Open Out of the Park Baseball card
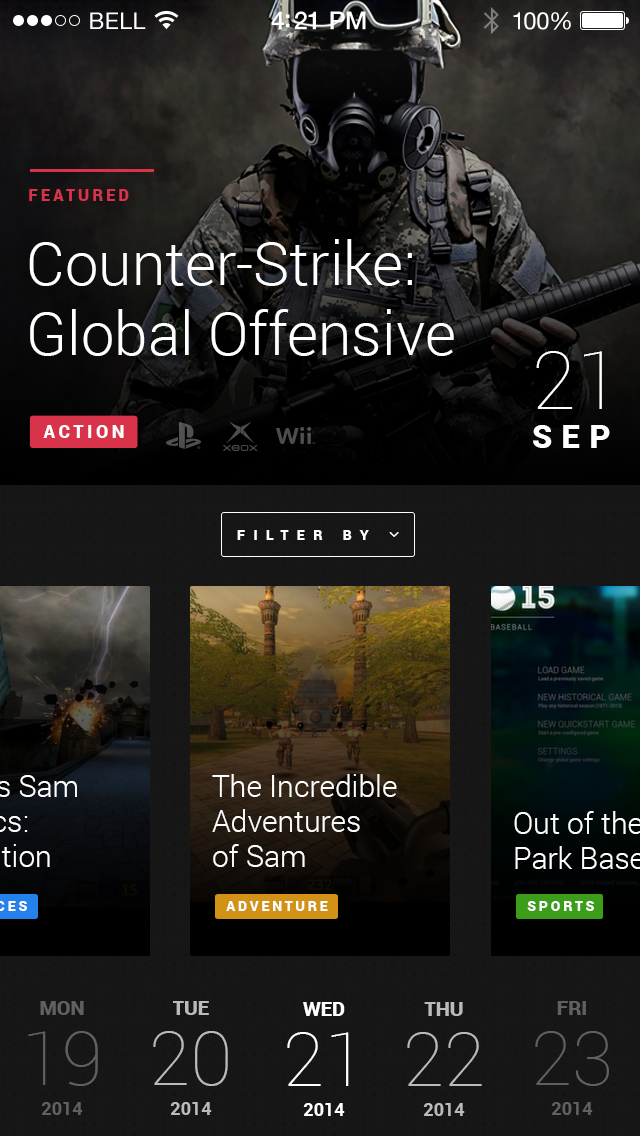This screenshot has width=640, height=1136. coord(565,771)
